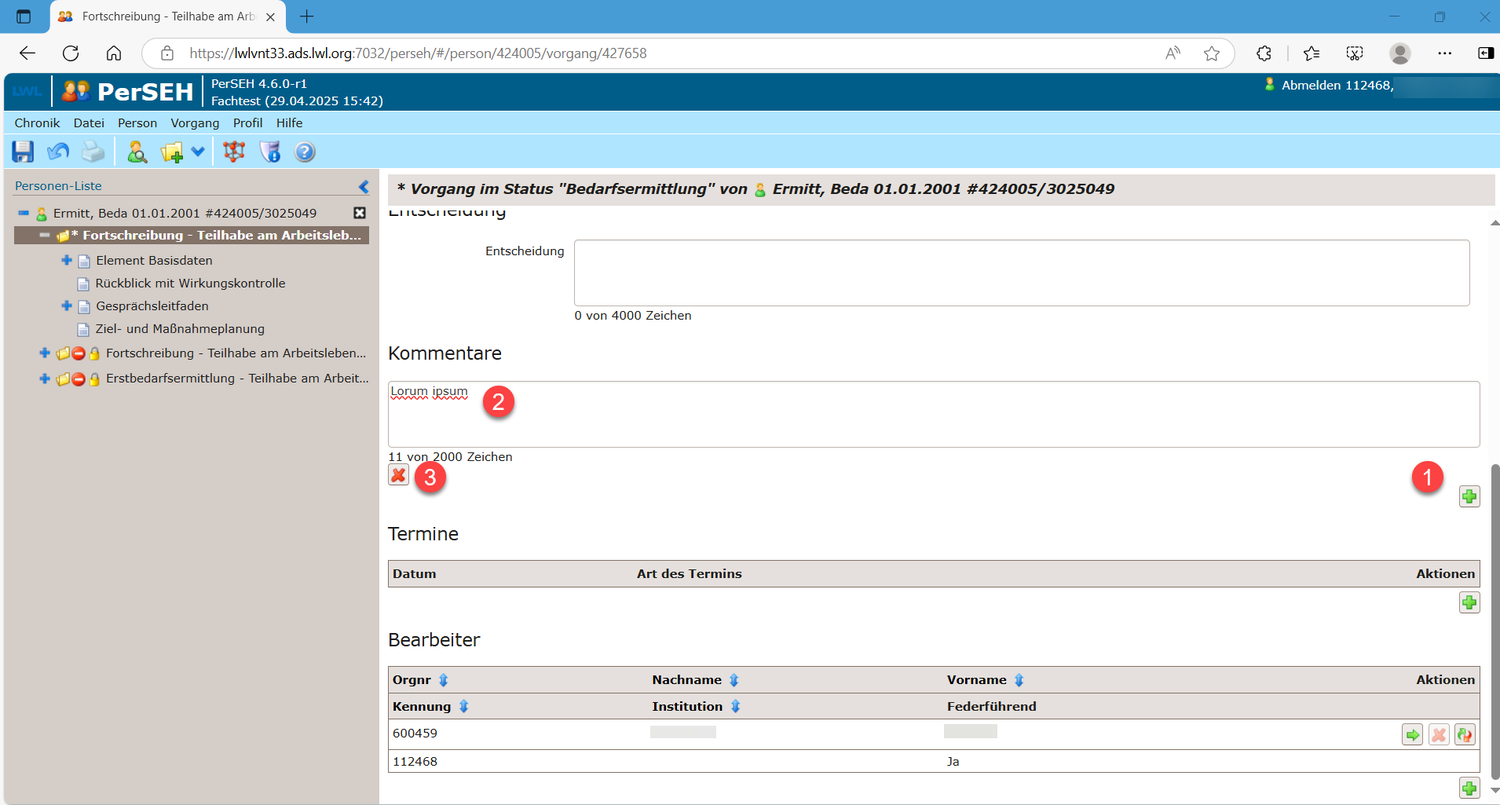Screen dimensions: 1500x805
Task: Expand the locked Erstbedarfsermittlung tree node
Action: [44, 379]
